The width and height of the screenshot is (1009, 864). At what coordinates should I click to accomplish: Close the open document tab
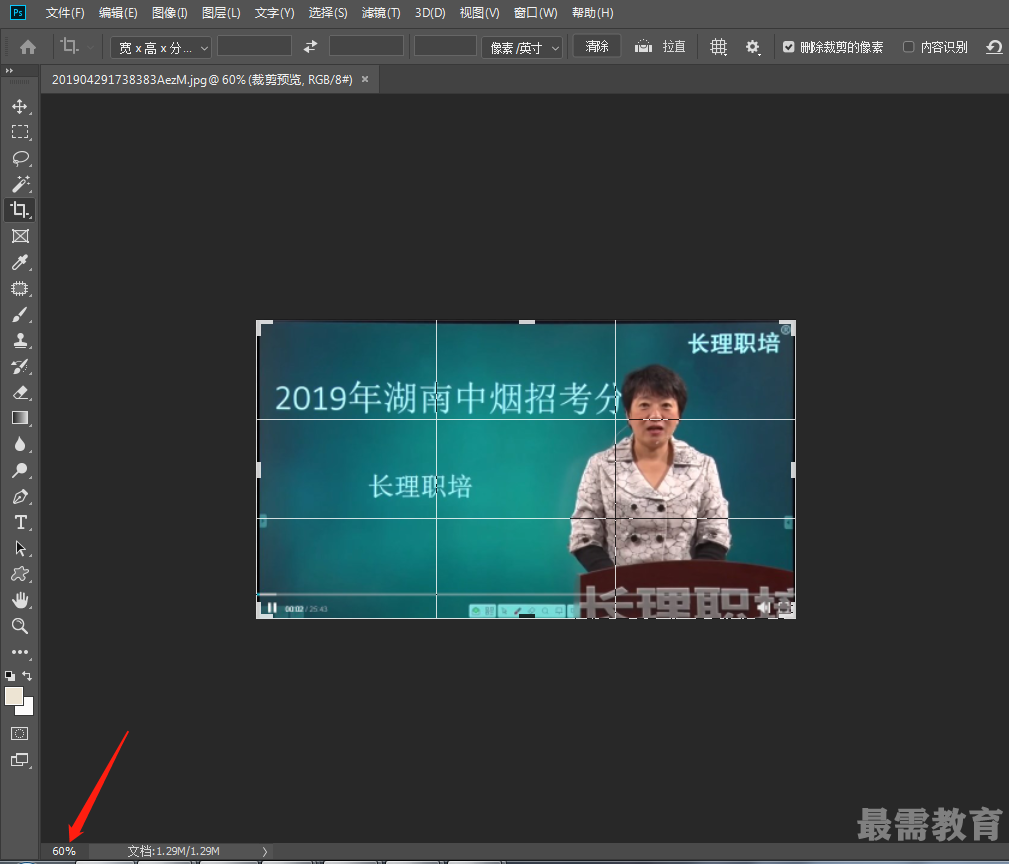[365, 79]
